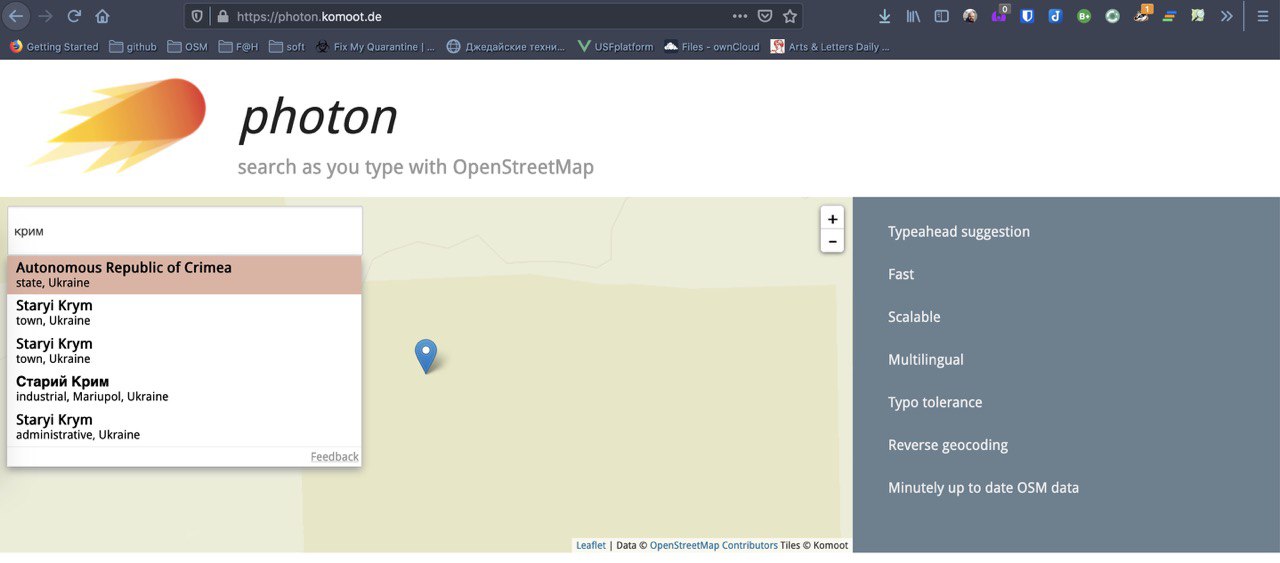Reload the page with the refresh icon
The width and height of the screenshot is (1280, 563).
74,16
